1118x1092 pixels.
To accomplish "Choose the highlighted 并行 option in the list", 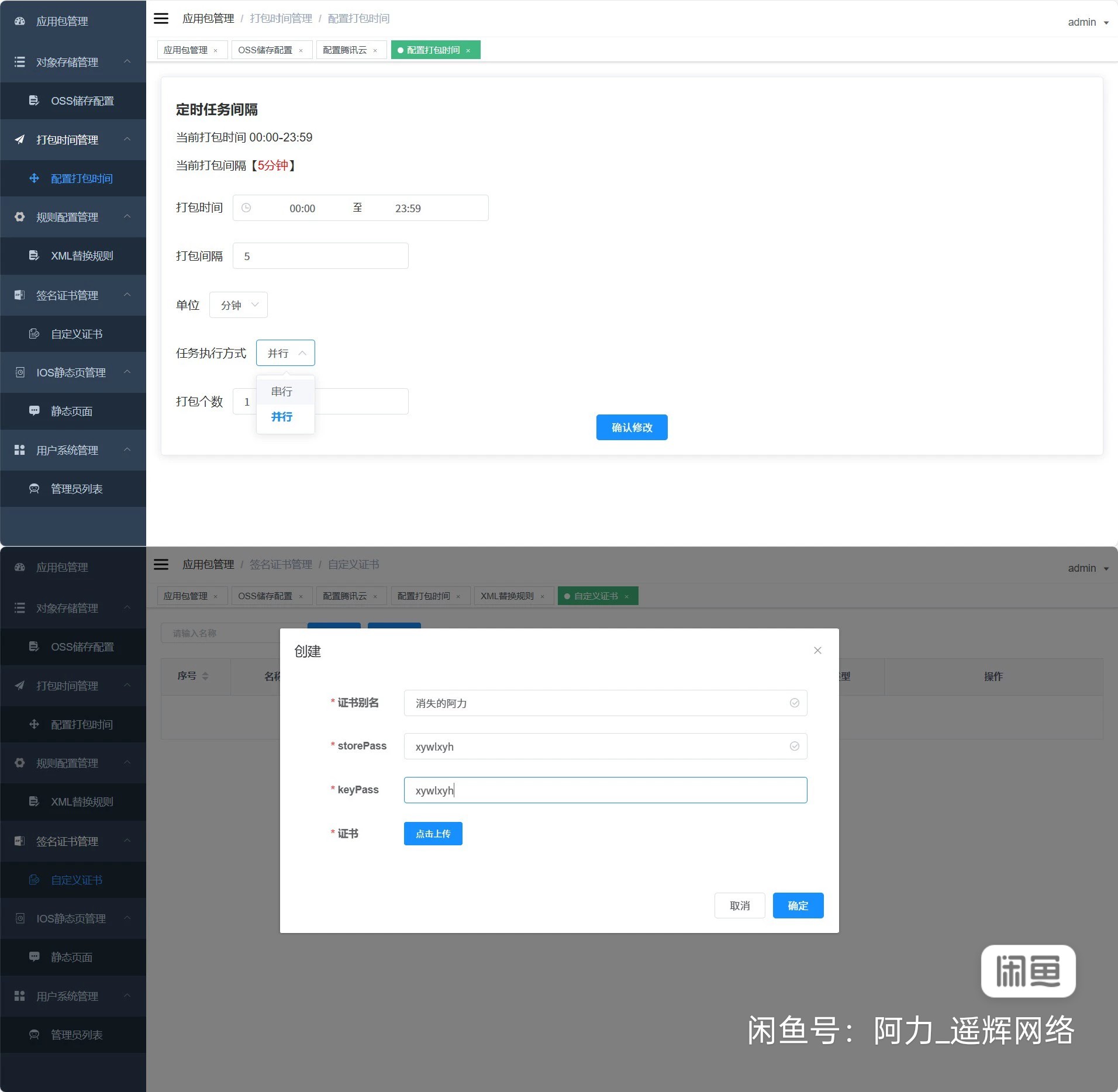I will pyautogui.click(x=282, y=417).
